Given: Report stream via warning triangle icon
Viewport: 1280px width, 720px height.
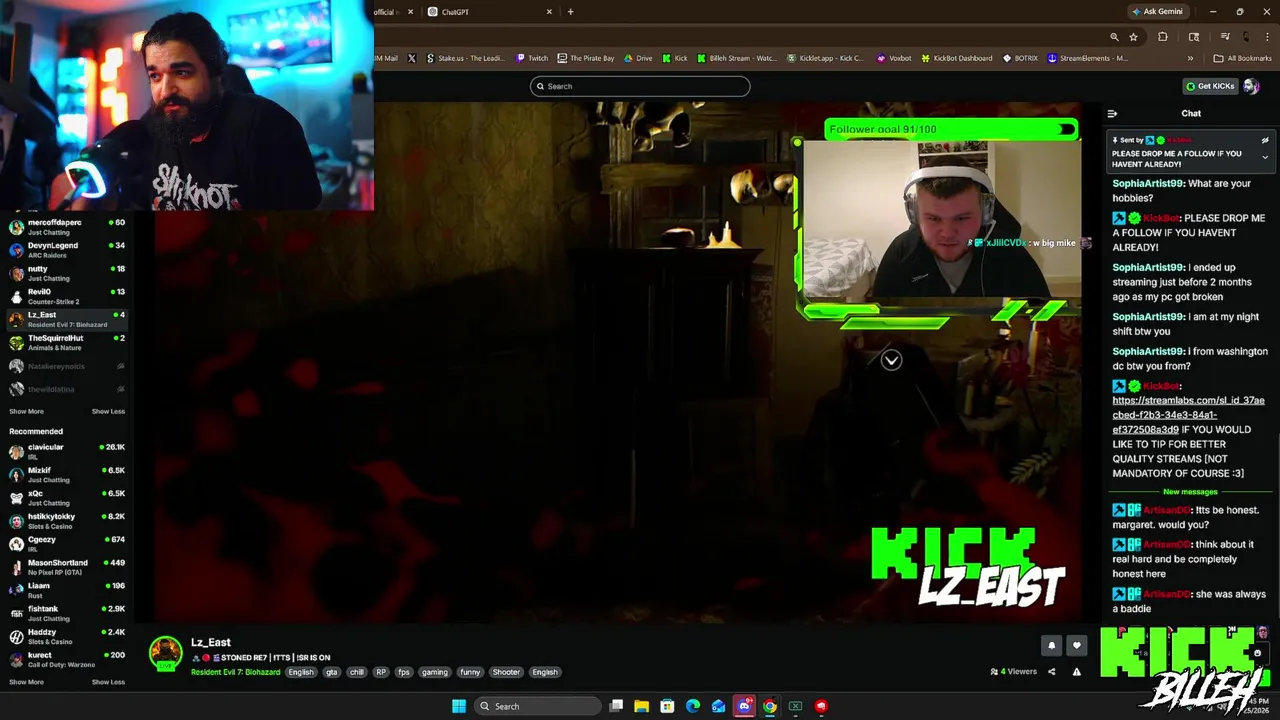Looking at the screenshot, I should point(1076,672).
